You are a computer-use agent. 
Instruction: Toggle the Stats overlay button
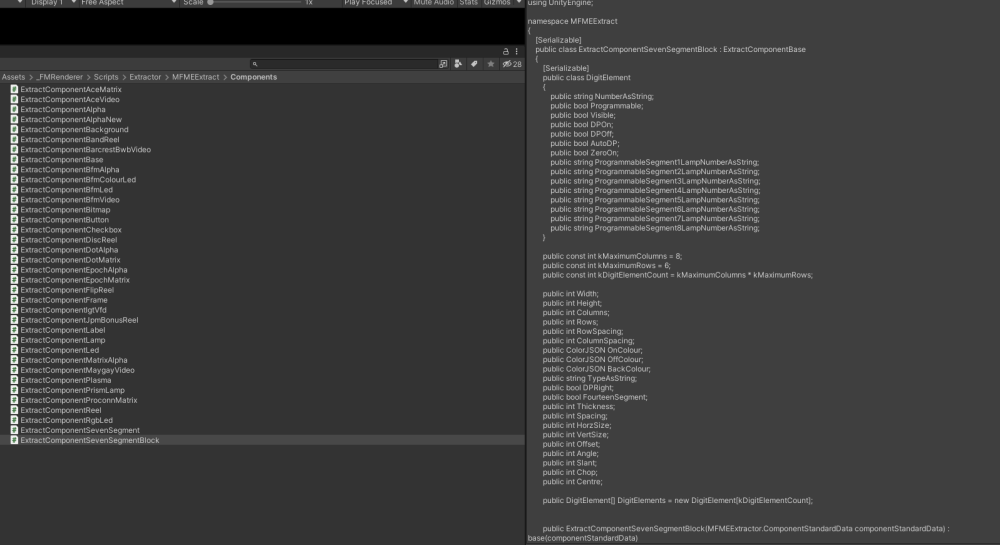469,3
